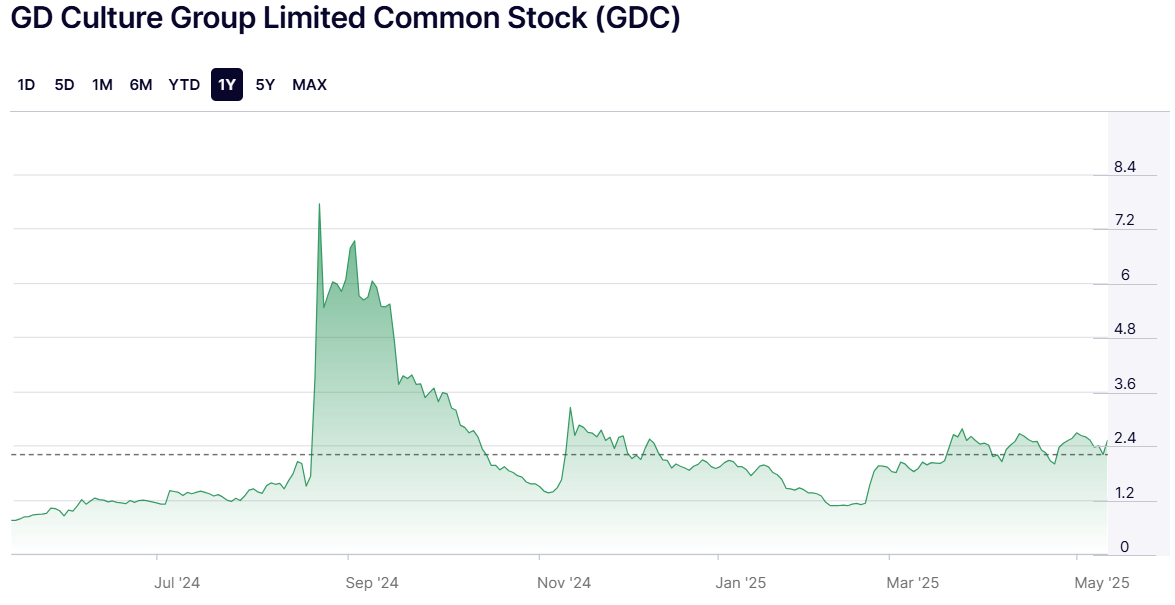This screenshot has height=605, width=1175.
Task: Show the 6M price history
Action: point(141,85)
